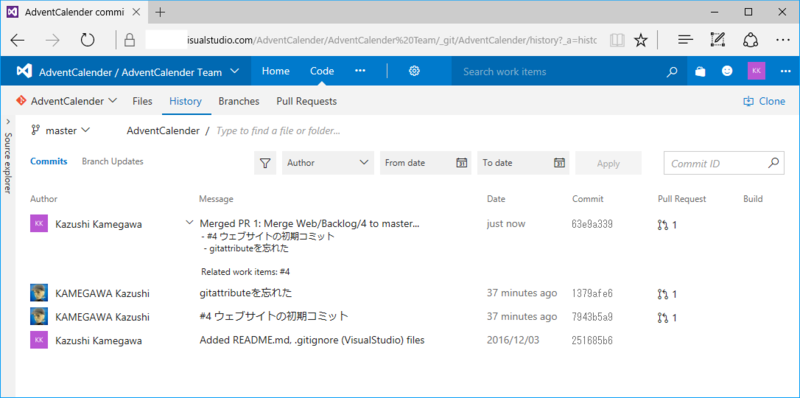This screenshot has height=398, width=800.
Task: Switch to the History tab
Action: [185, 101]
